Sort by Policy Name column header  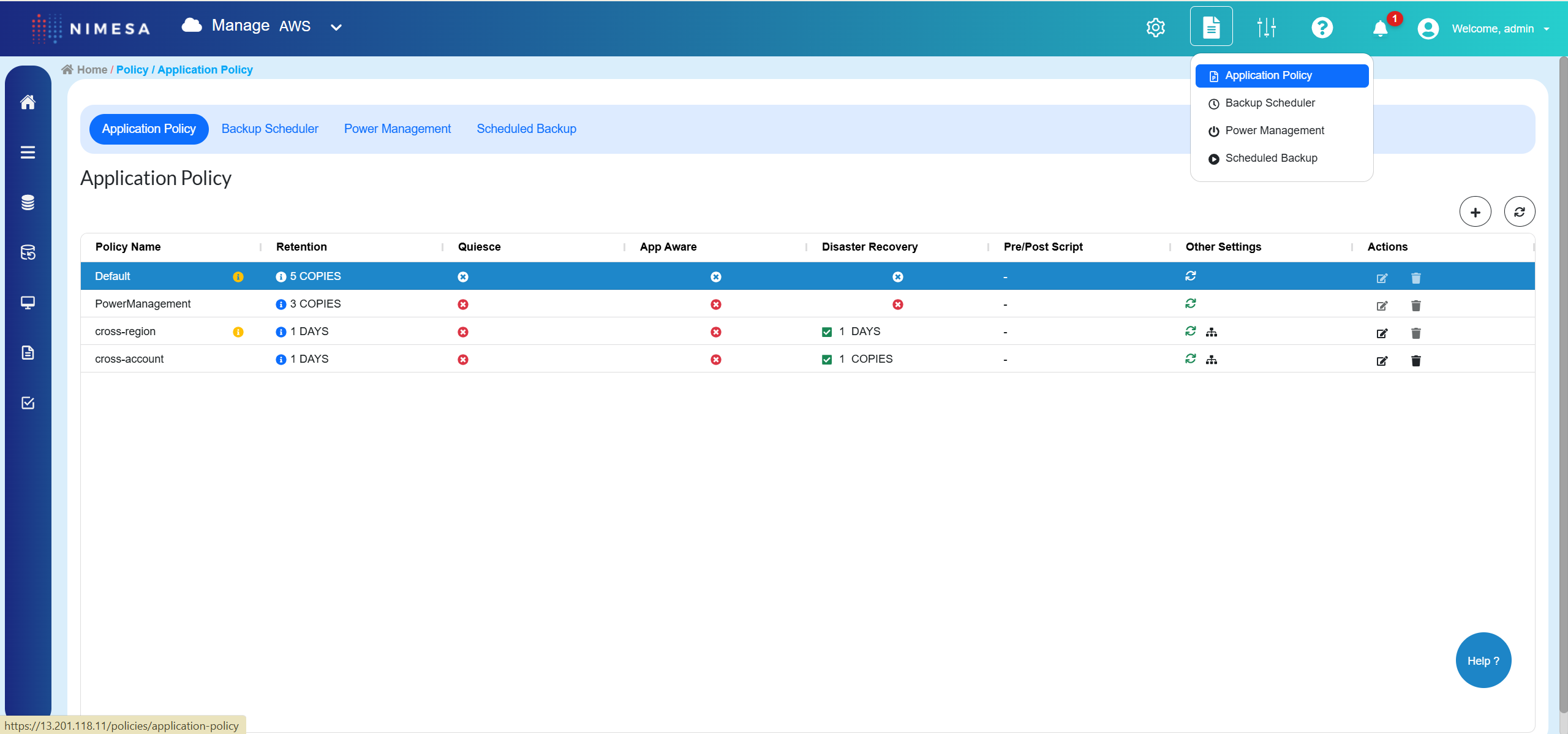(x=128, y=247)
